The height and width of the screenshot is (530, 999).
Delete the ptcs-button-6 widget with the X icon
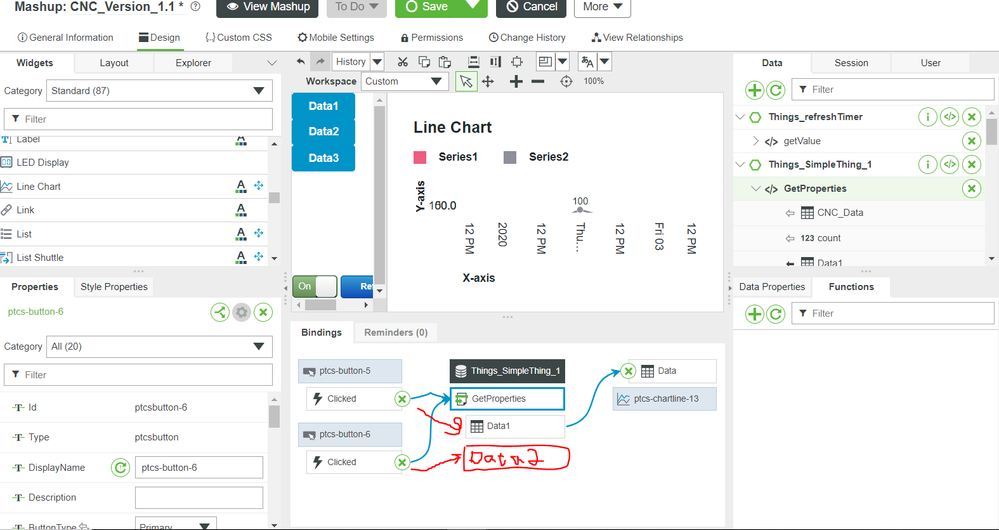pos(263,312)
